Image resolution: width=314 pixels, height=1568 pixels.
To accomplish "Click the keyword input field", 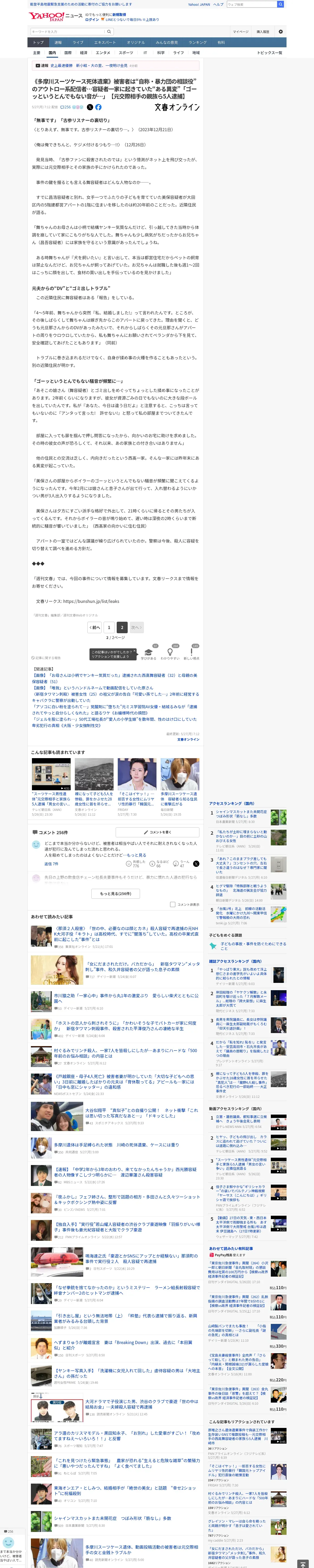I will click(x=67, y=32).
